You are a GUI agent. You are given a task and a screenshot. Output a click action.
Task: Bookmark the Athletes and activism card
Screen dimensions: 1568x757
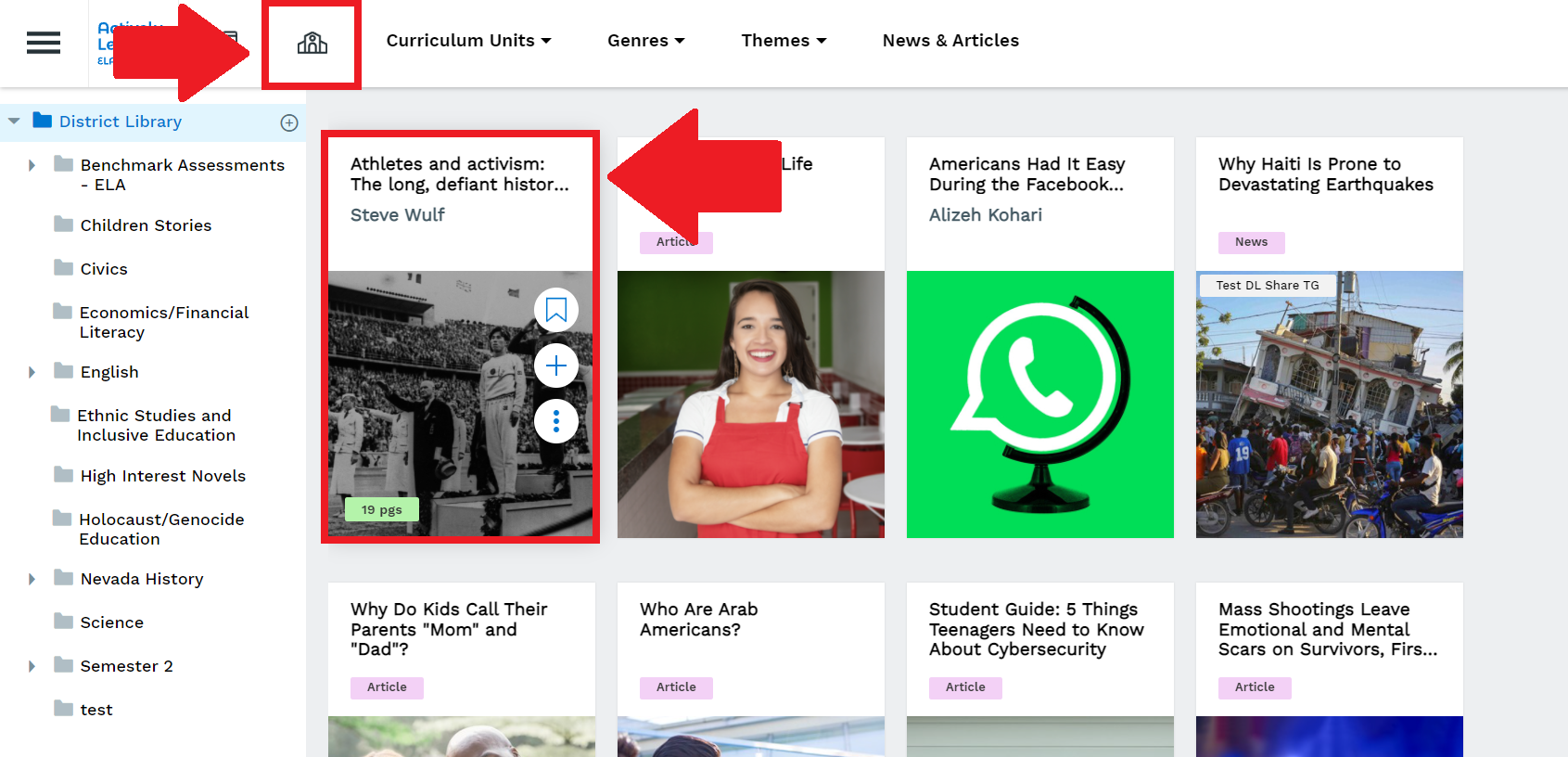[x=556, y=310]
